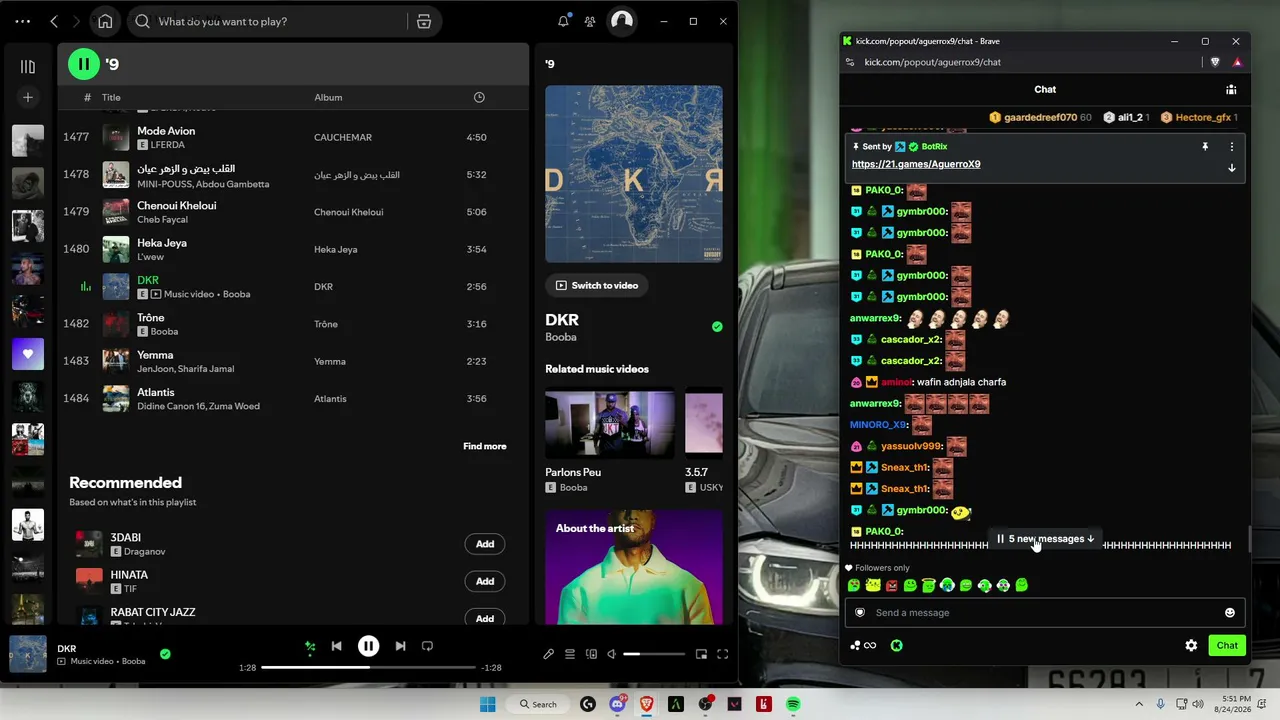Pause the playlist using the green header button

coord(84,64)
